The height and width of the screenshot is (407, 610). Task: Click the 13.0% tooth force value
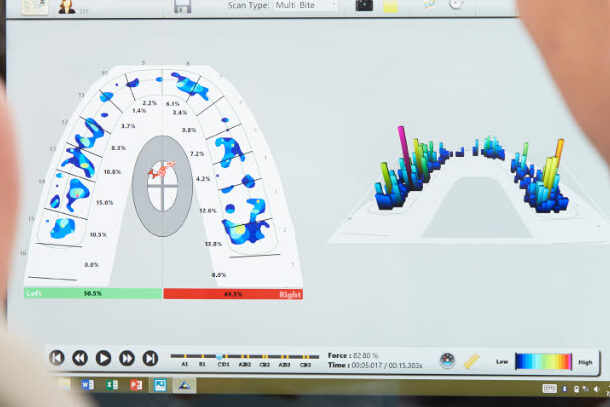click(x=213, y=244)
